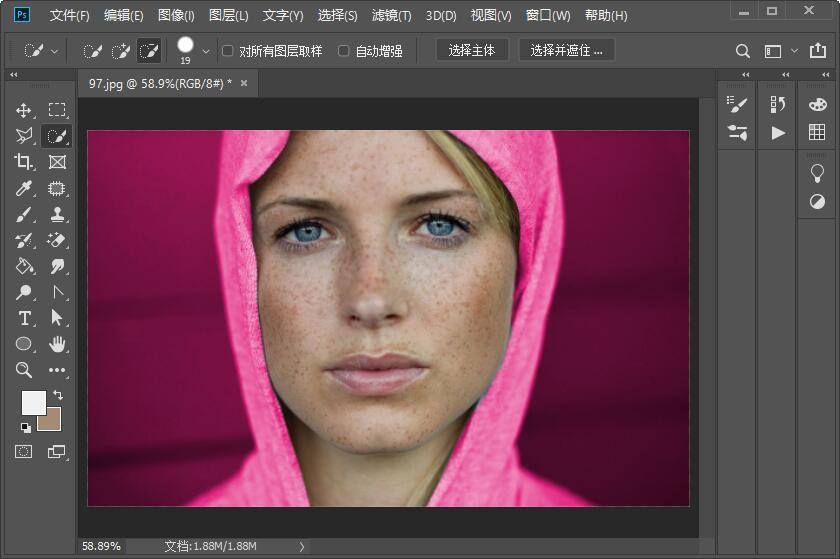Select the Frame tool

57,162
